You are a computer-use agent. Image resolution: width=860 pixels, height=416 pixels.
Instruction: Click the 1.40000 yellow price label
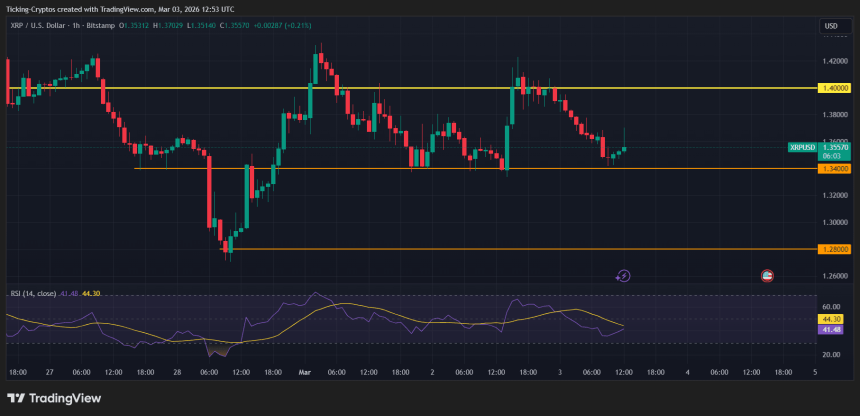tap(834, 88)
